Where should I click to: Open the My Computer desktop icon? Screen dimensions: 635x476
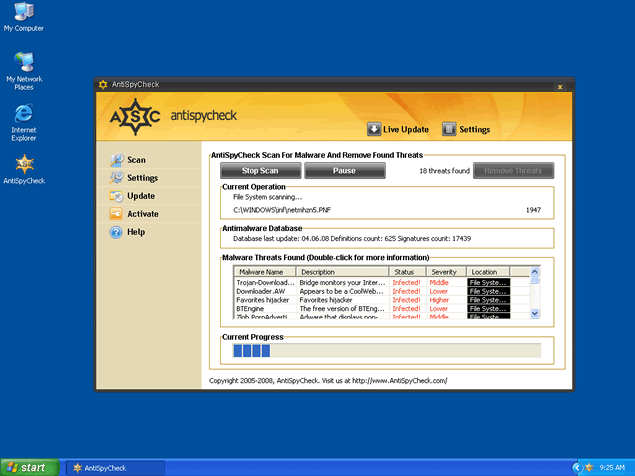[23, 12]
